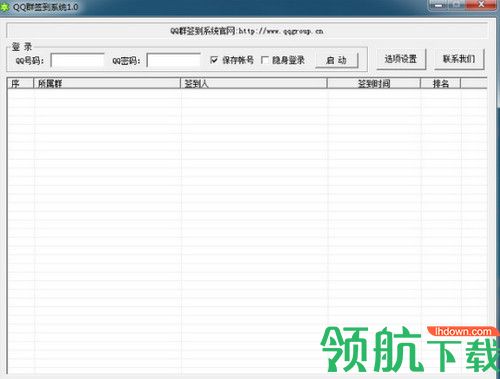The image size is (500, 379).
Task: Sort by 签到时间 column header
Action: (x=374, y=83)
